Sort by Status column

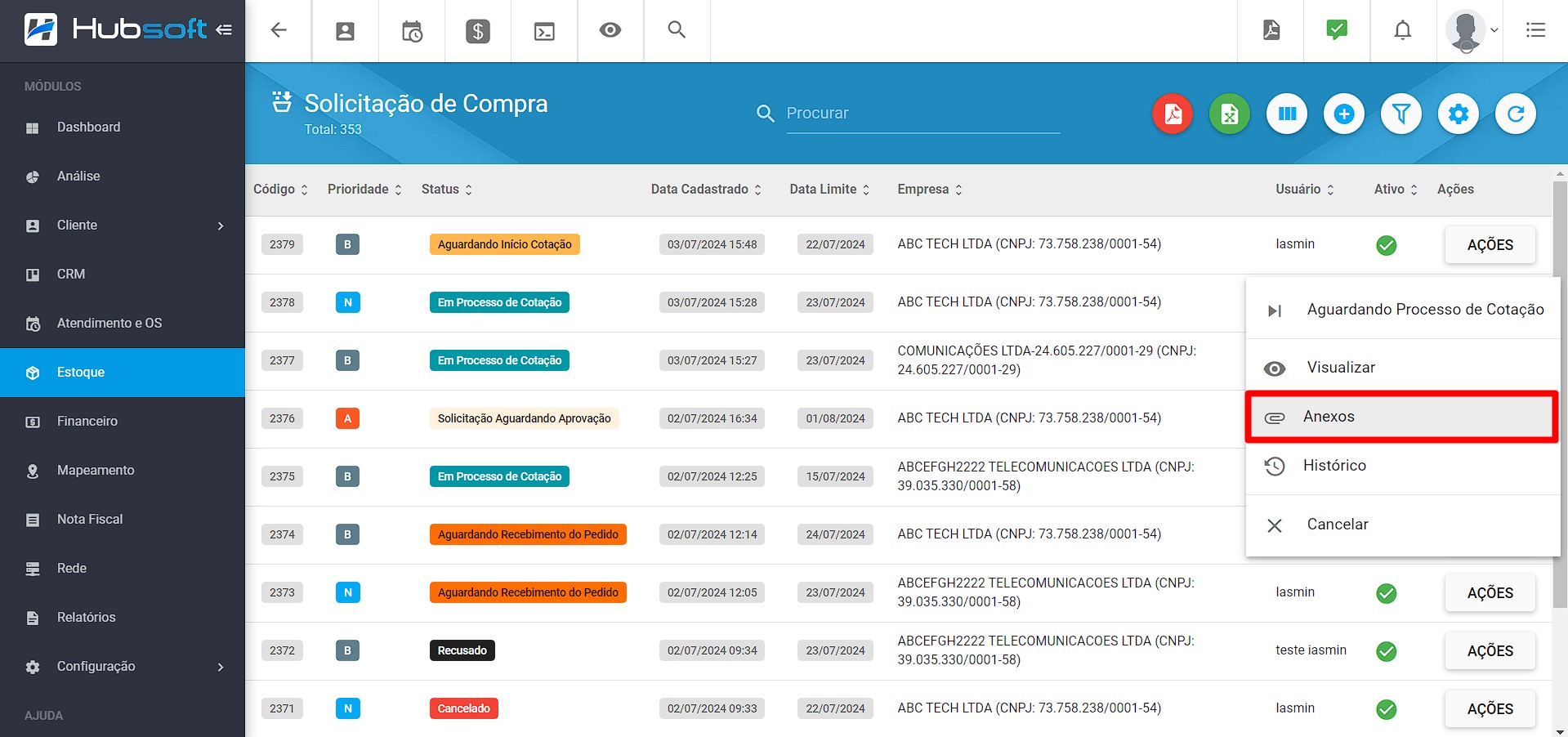pyautogui.click(x=447, y=190)
